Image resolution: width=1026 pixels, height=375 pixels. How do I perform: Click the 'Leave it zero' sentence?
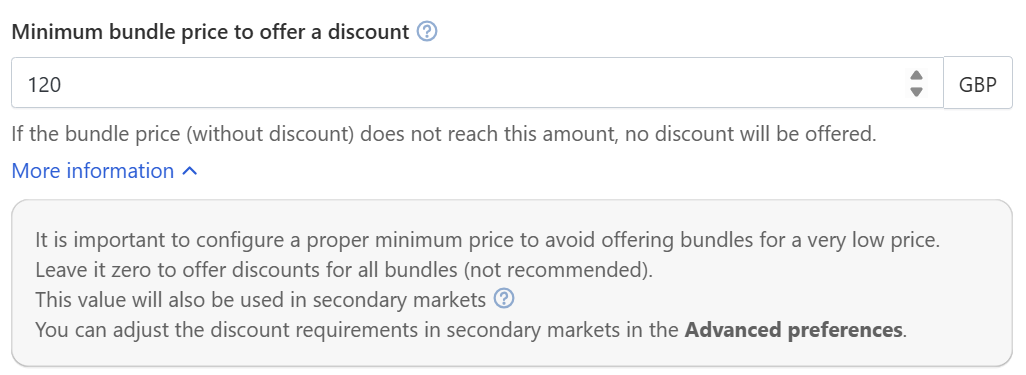pos(344,270)
